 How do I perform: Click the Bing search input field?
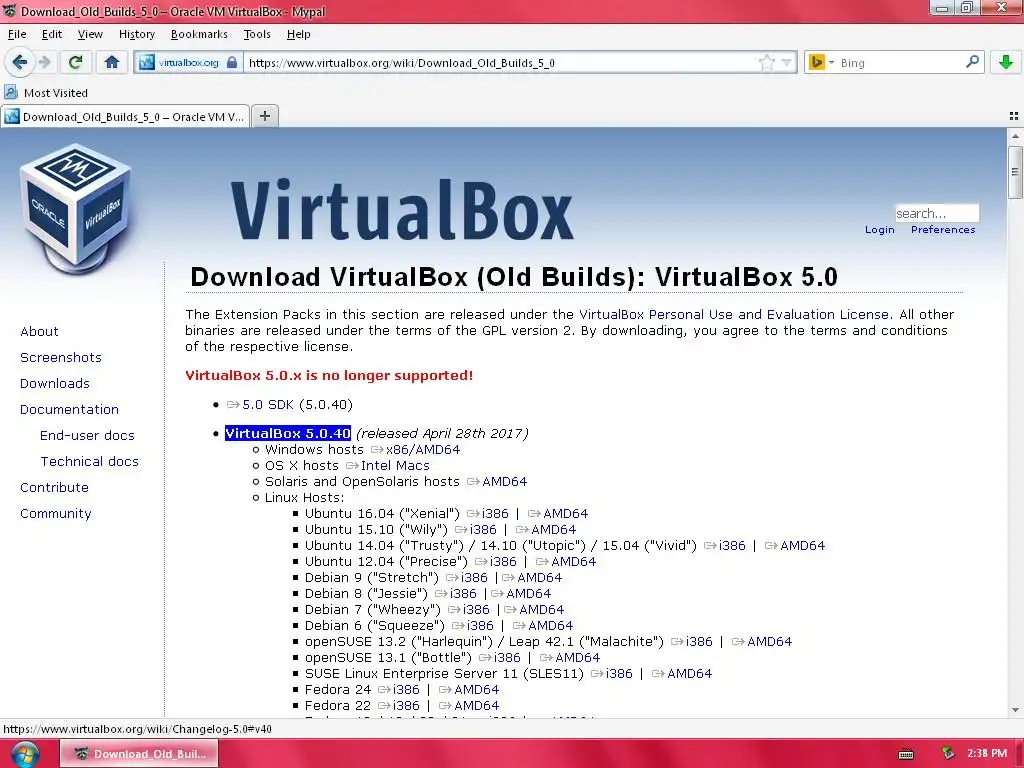[x=900, y=63]
